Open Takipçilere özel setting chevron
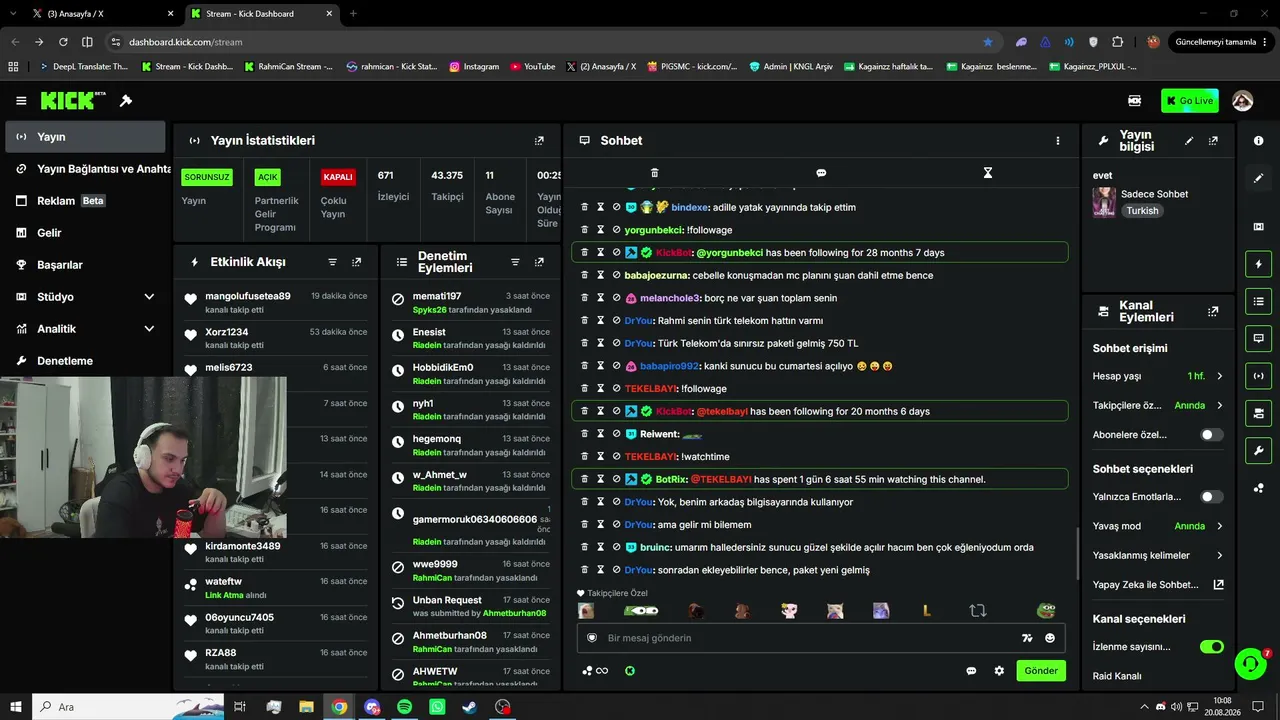1280x720 pixels. pyautogui.click(x=1219, y=406)
